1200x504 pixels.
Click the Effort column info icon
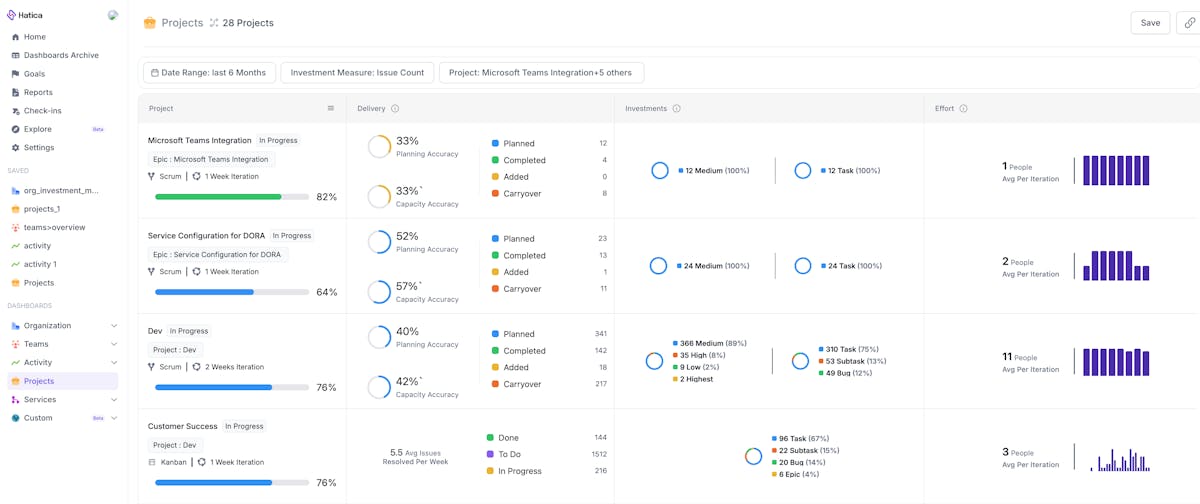click(x=963, y=109)
